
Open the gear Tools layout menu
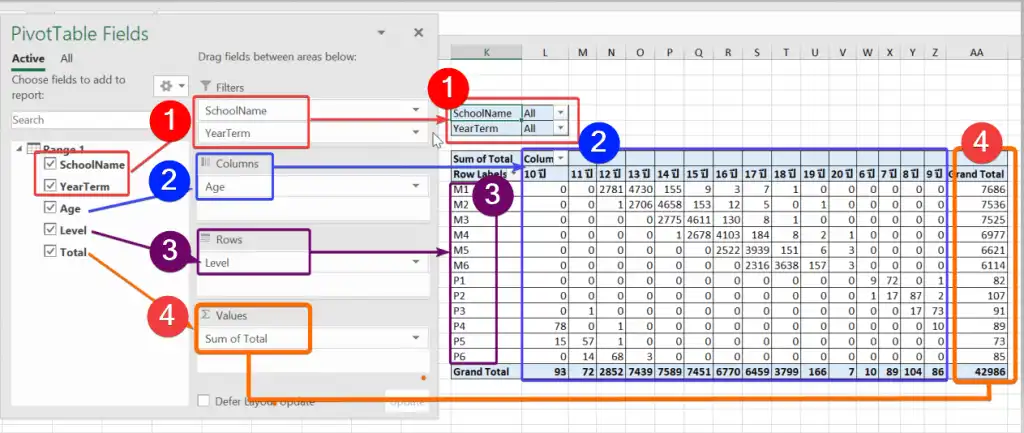click(171, 87)
